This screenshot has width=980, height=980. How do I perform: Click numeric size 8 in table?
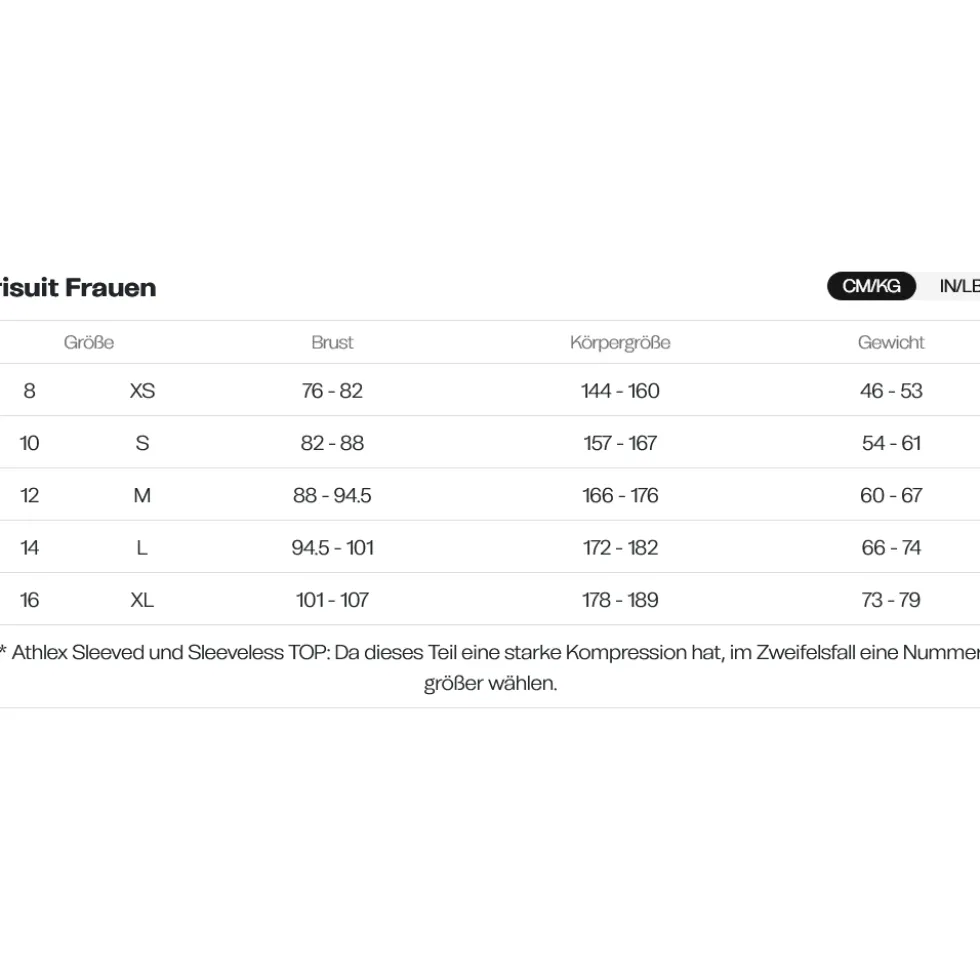(29, 391)
